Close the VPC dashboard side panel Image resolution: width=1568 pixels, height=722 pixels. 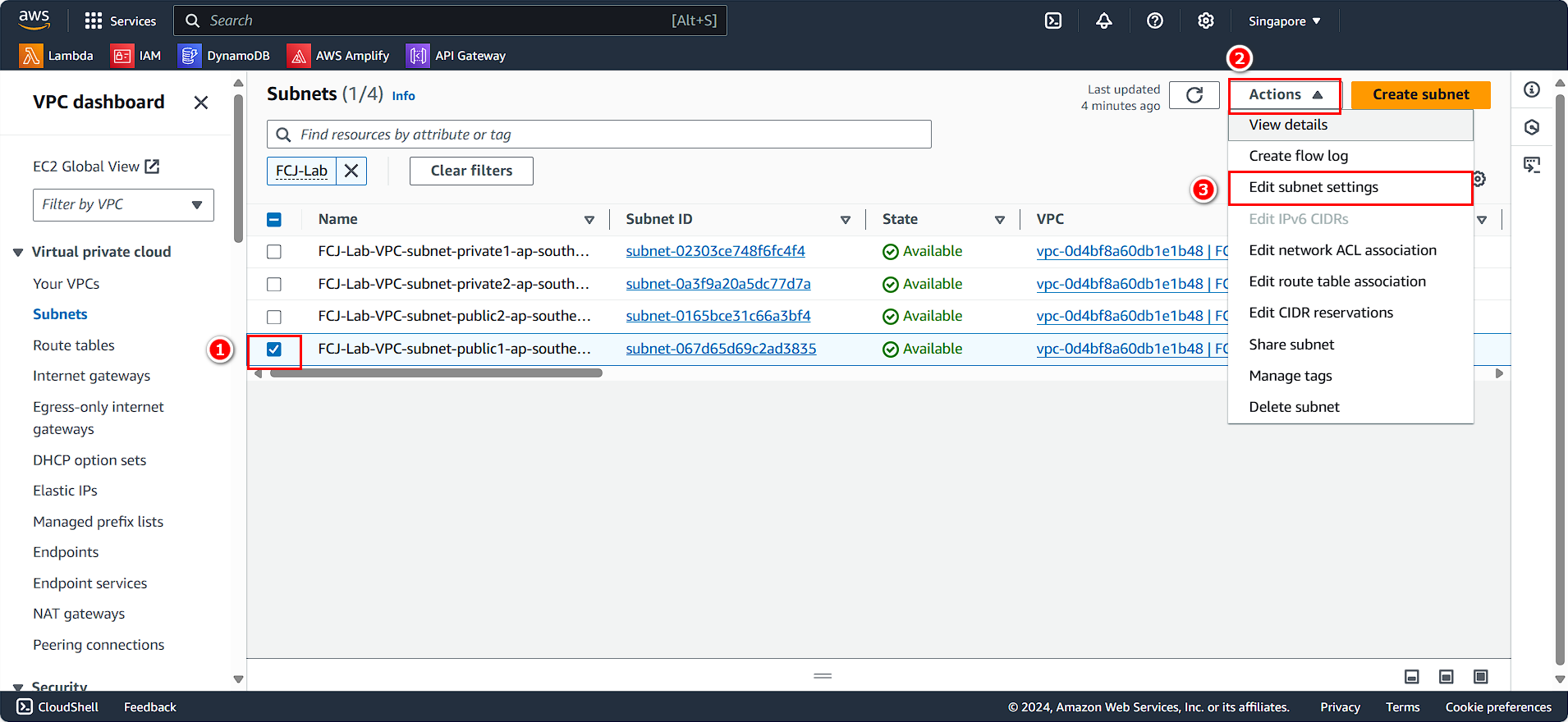201,103
